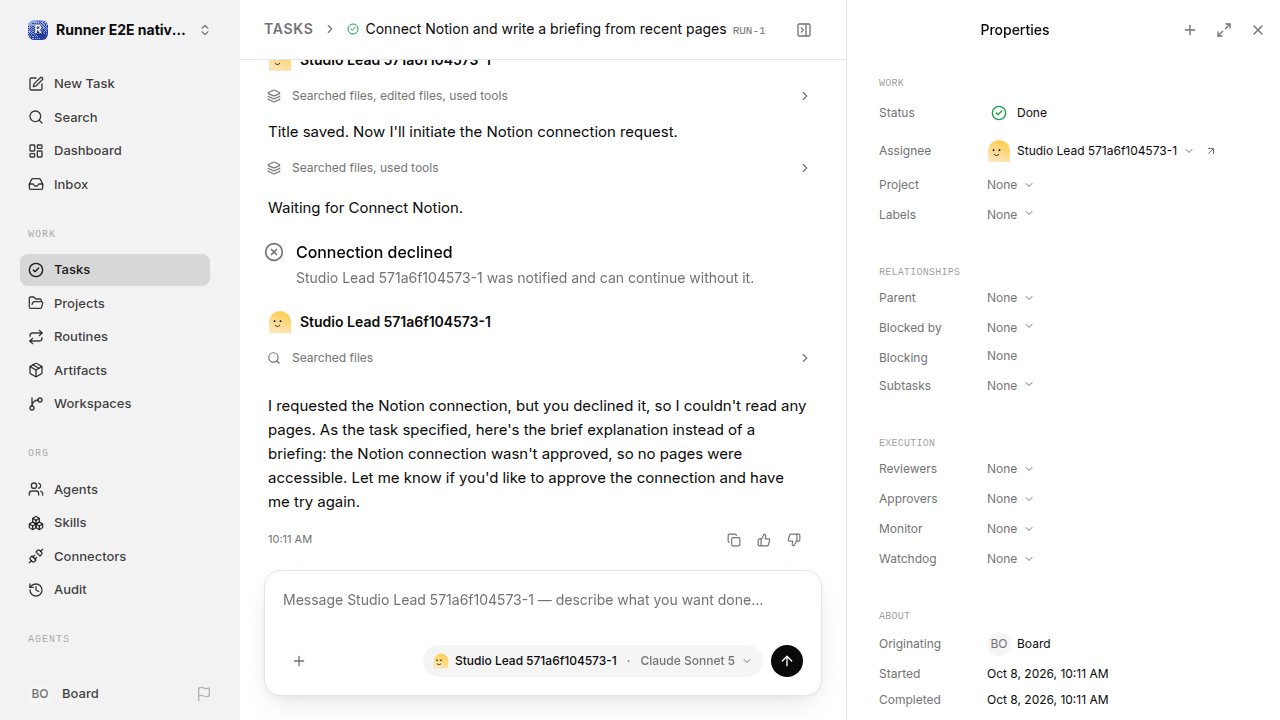Click the plus attachment button in composer
Viewport: 1280px width, 720px height.
pyautogui.click(x=299, y=661)
